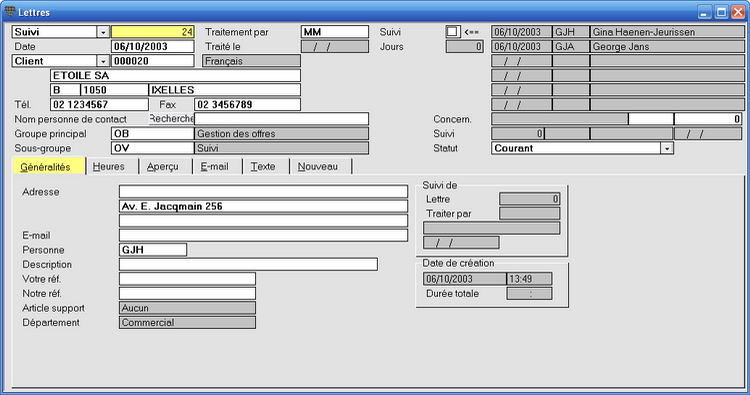Switch to the E-mail tab

215,167
